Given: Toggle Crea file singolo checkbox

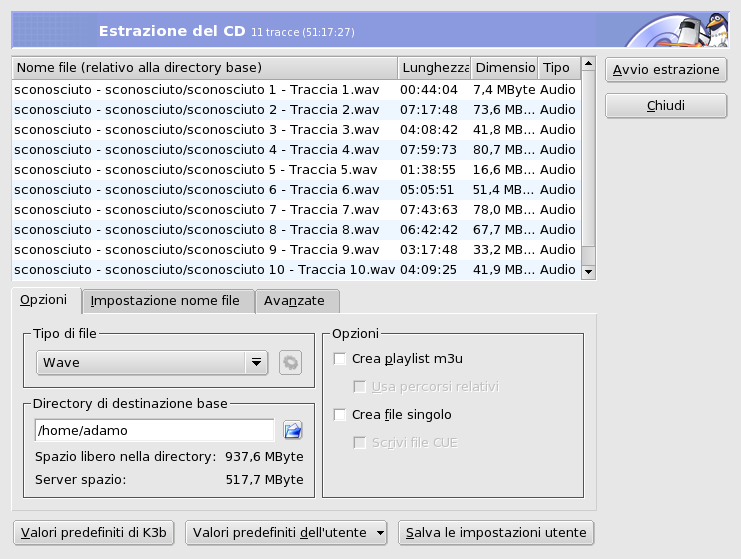Looking at the screenshot, I should click(x=340, y=414).
